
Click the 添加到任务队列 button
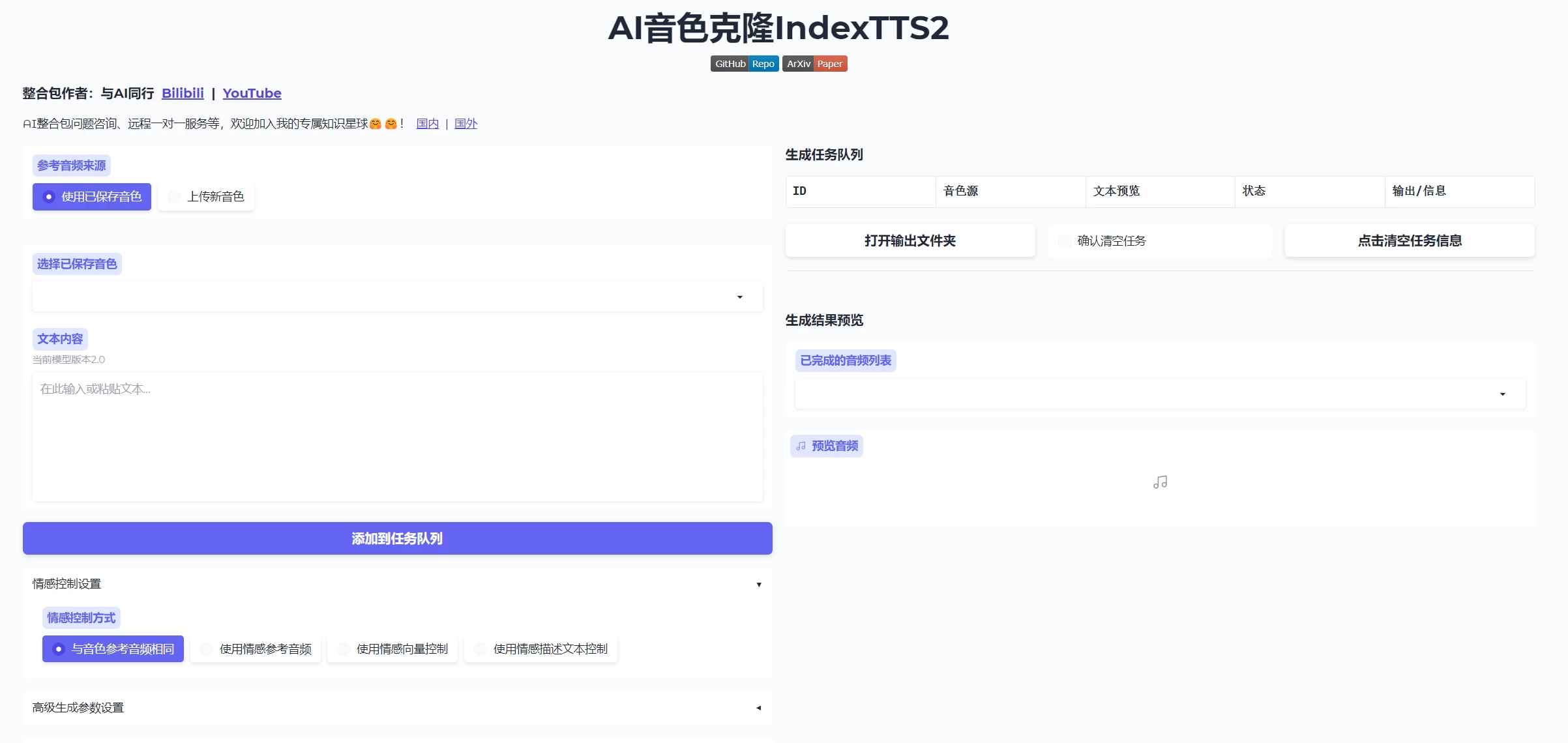397,538
